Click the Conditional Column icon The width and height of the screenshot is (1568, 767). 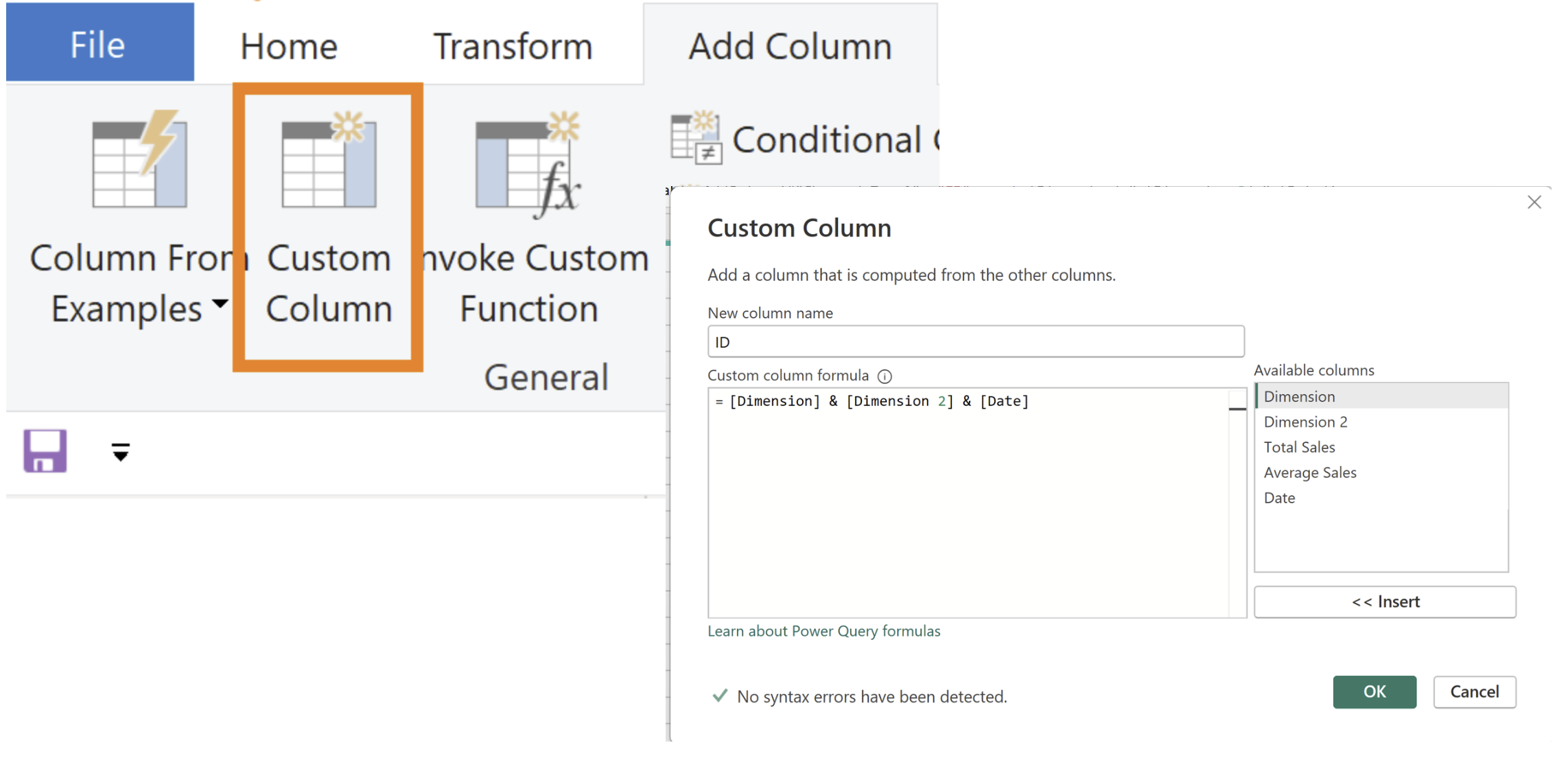pyautogui.click(x=697, y=138)
